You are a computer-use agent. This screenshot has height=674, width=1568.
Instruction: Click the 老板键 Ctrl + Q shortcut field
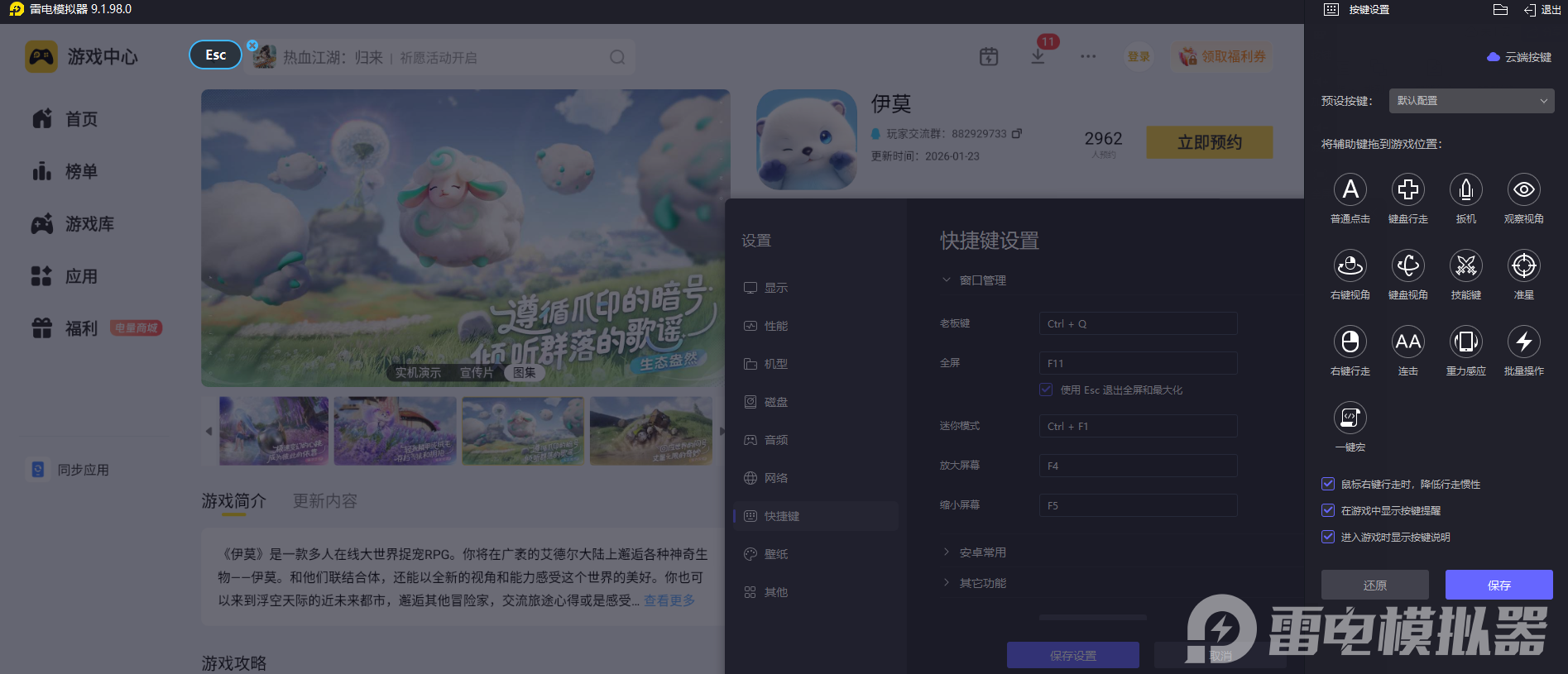[1139, 323]
